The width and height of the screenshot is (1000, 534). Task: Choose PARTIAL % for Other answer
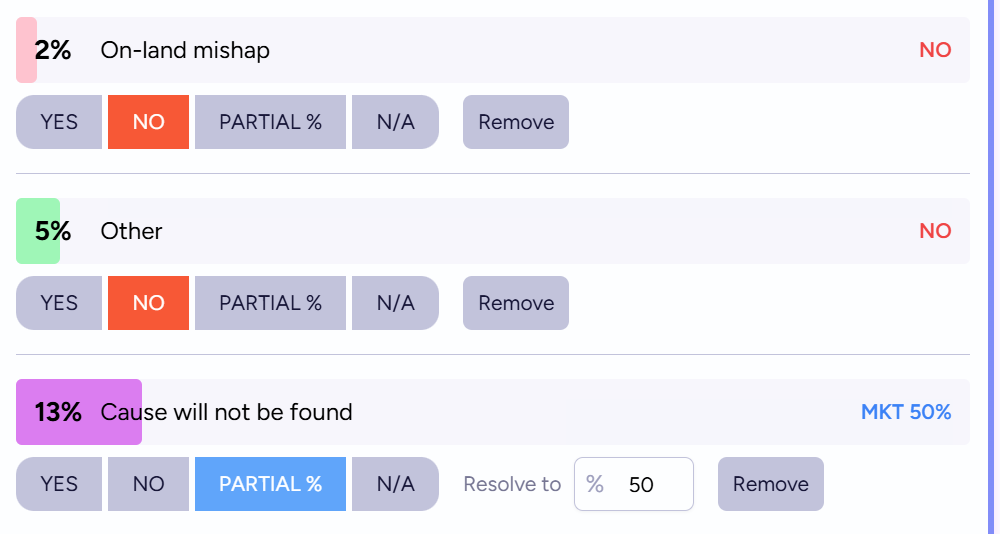[x=270, y=303]
